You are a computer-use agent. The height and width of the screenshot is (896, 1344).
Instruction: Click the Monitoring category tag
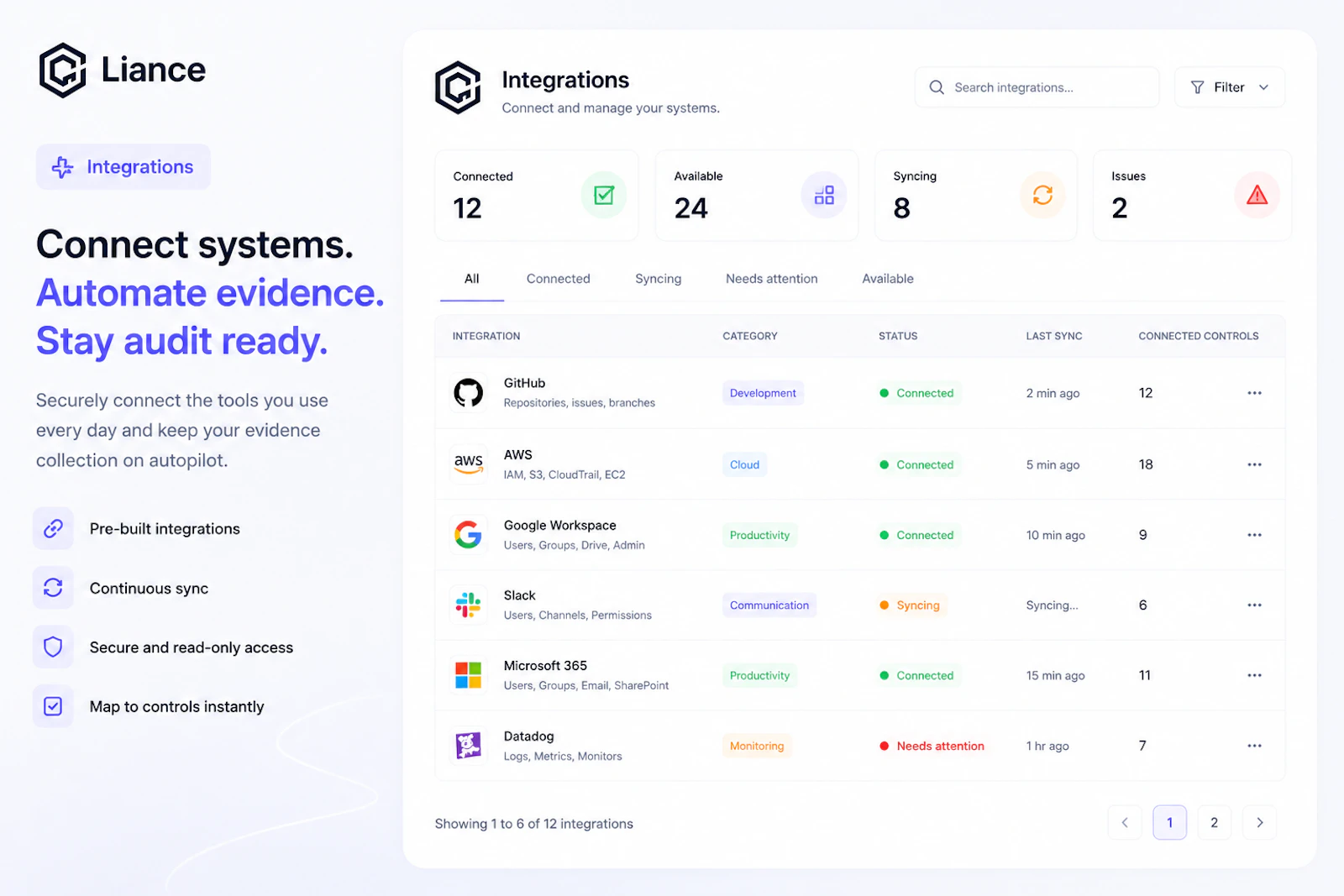click(757, 746)
